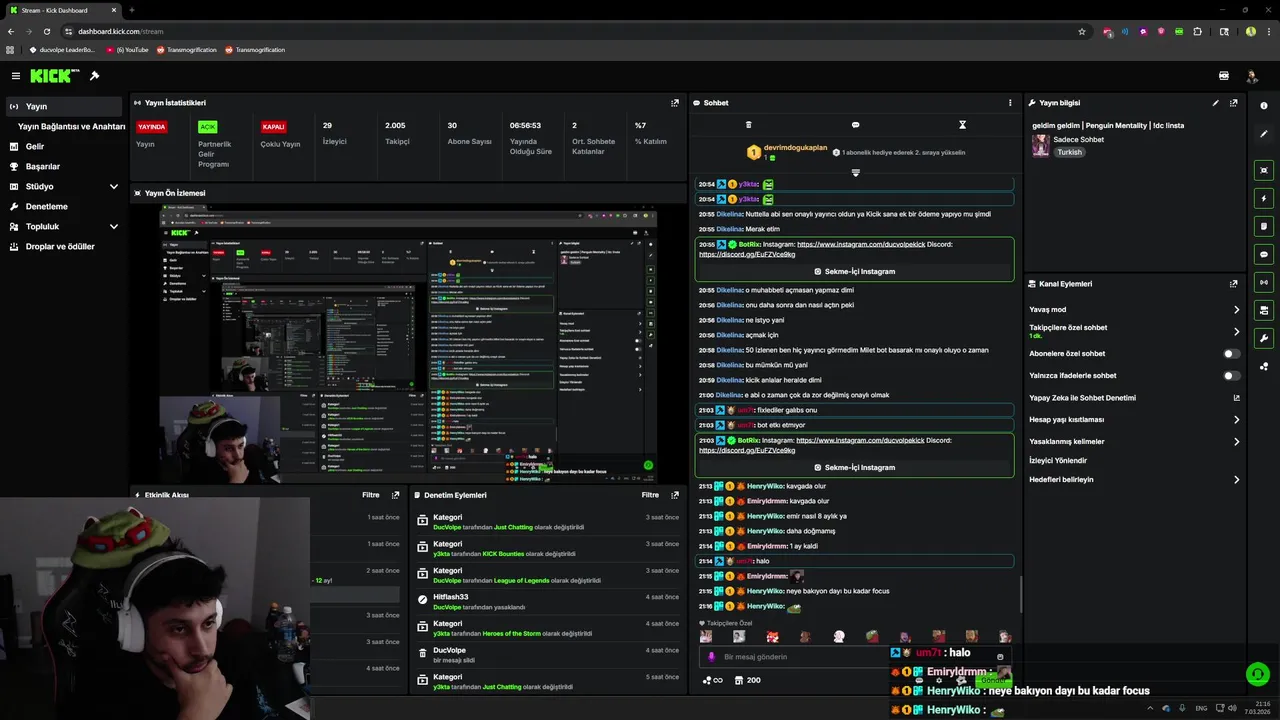Select Yayın in the left sidebar

tap(63, 106)
